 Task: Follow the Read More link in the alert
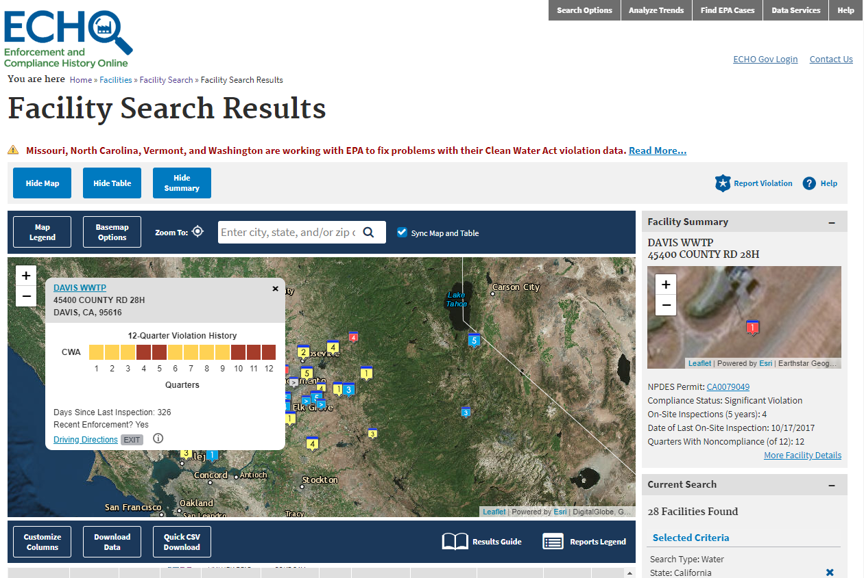pos(657,150)
